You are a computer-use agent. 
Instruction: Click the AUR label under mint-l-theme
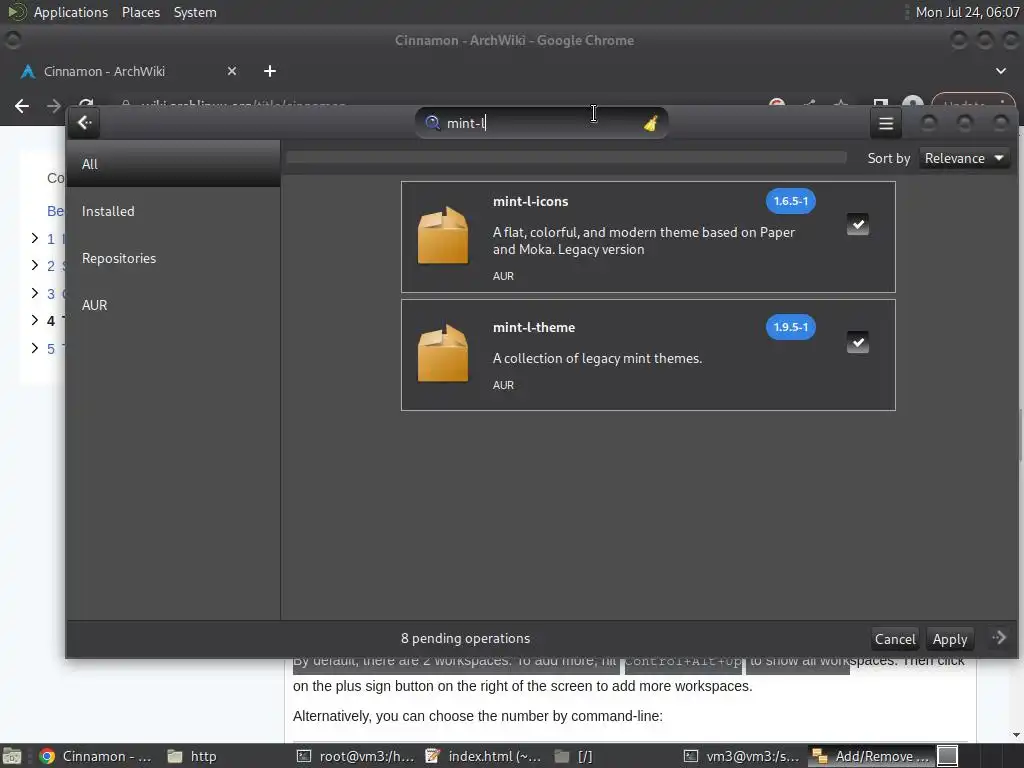coord(503,385)
